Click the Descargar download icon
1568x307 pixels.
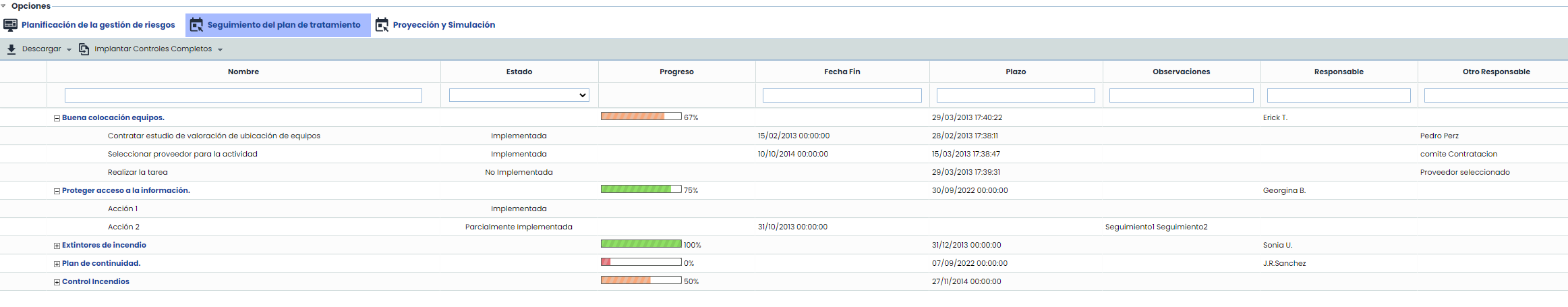[x=11, y=49]
